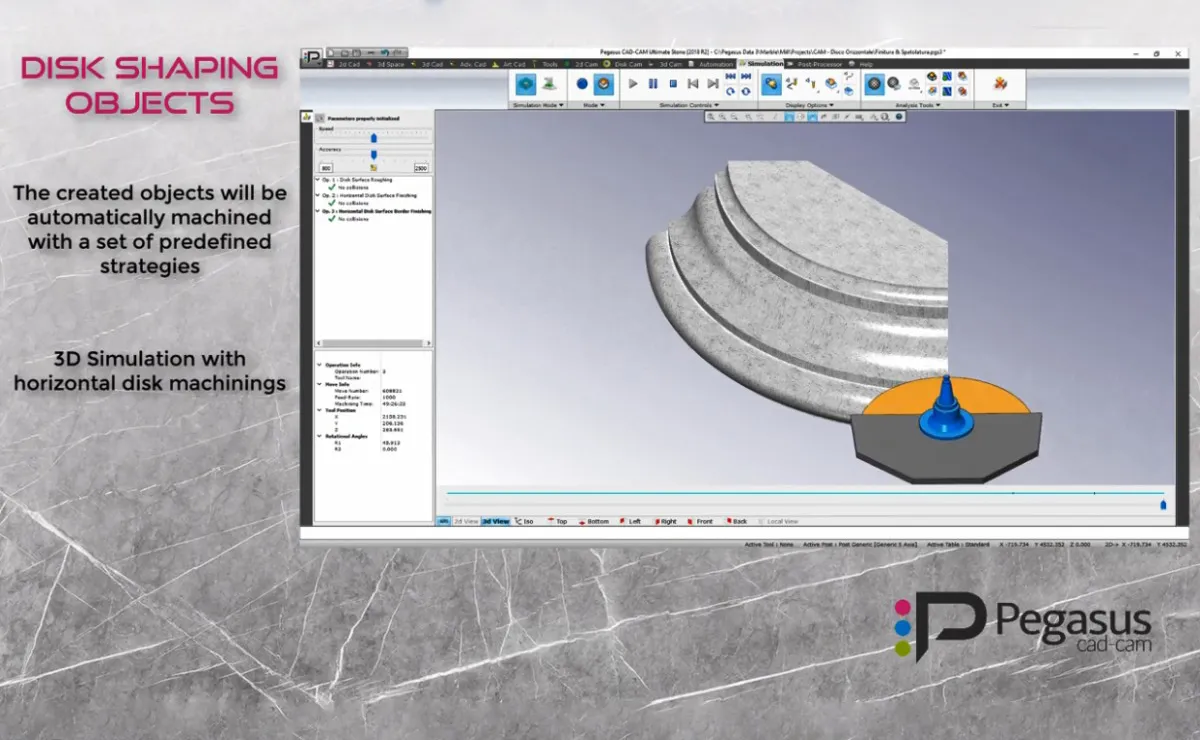1200x740 pixels.
Task: Click the Exit simulation icon
Action: [x=999, y=84]
